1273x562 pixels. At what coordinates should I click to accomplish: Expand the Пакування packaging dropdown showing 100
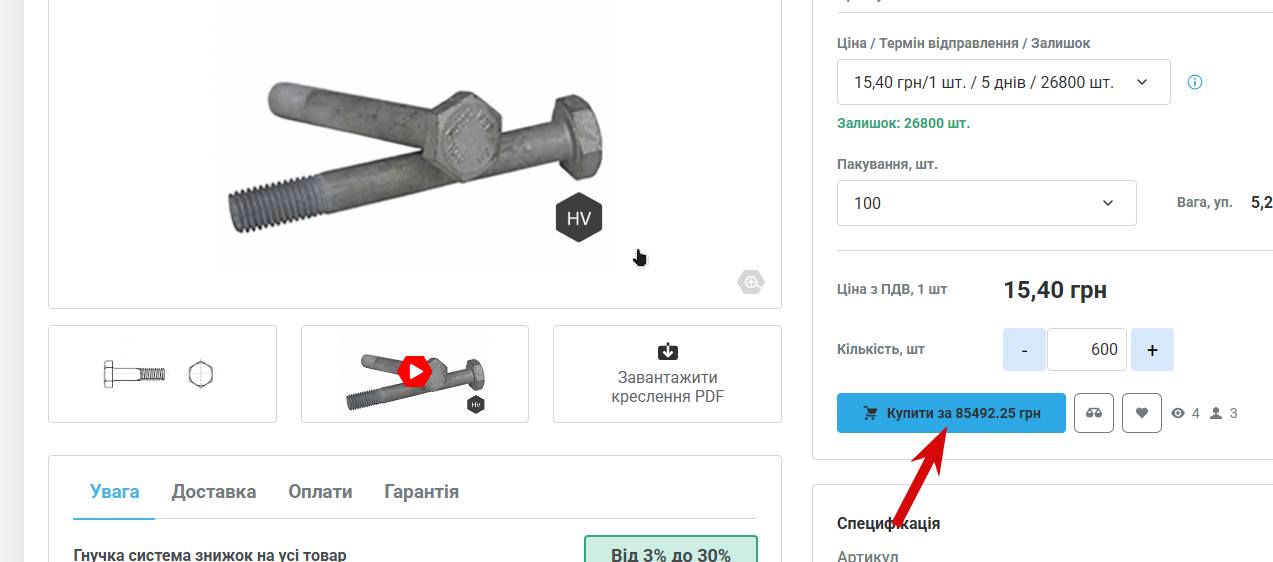pos(986,203)
